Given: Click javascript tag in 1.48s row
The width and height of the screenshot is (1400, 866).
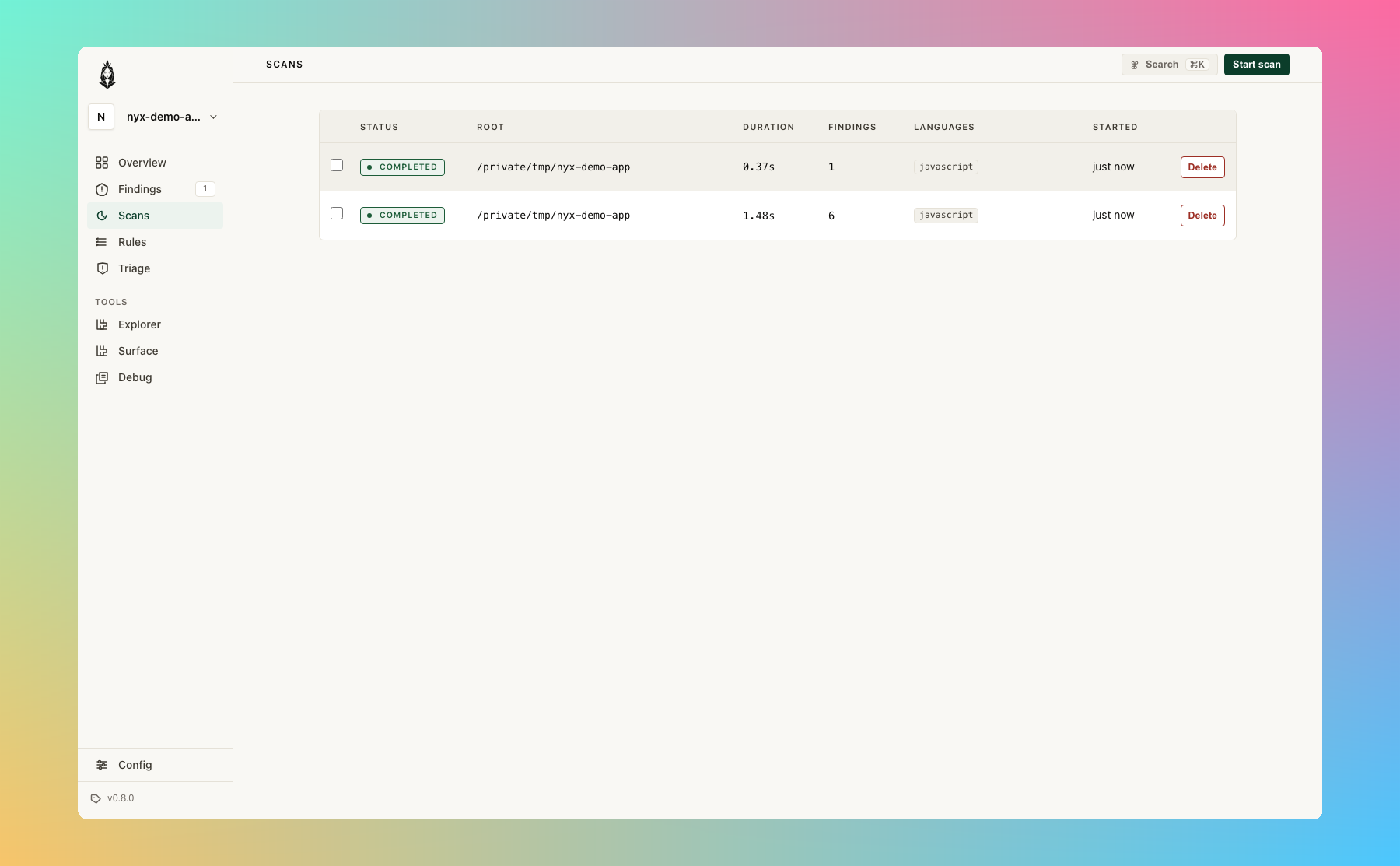Looking at the screenshot, I should [946, 216].
